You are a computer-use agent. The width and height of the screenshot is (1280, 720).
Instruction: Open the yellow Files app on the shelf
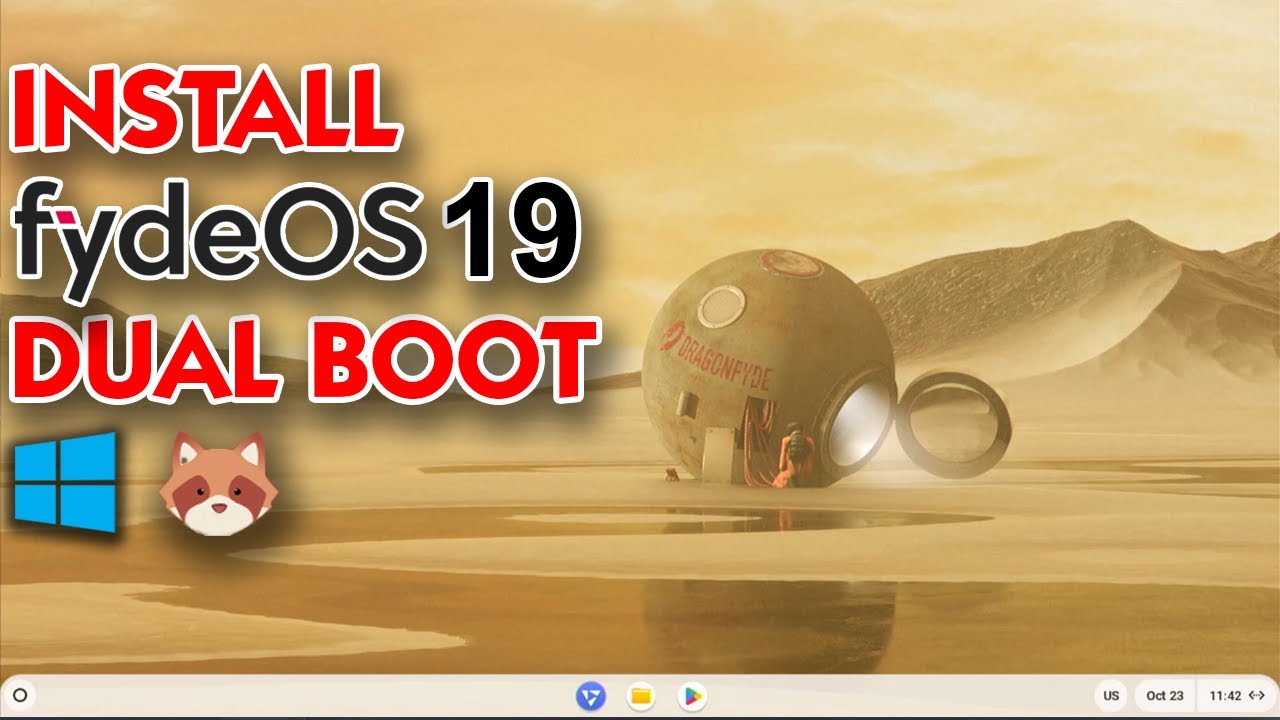point(641,695)
